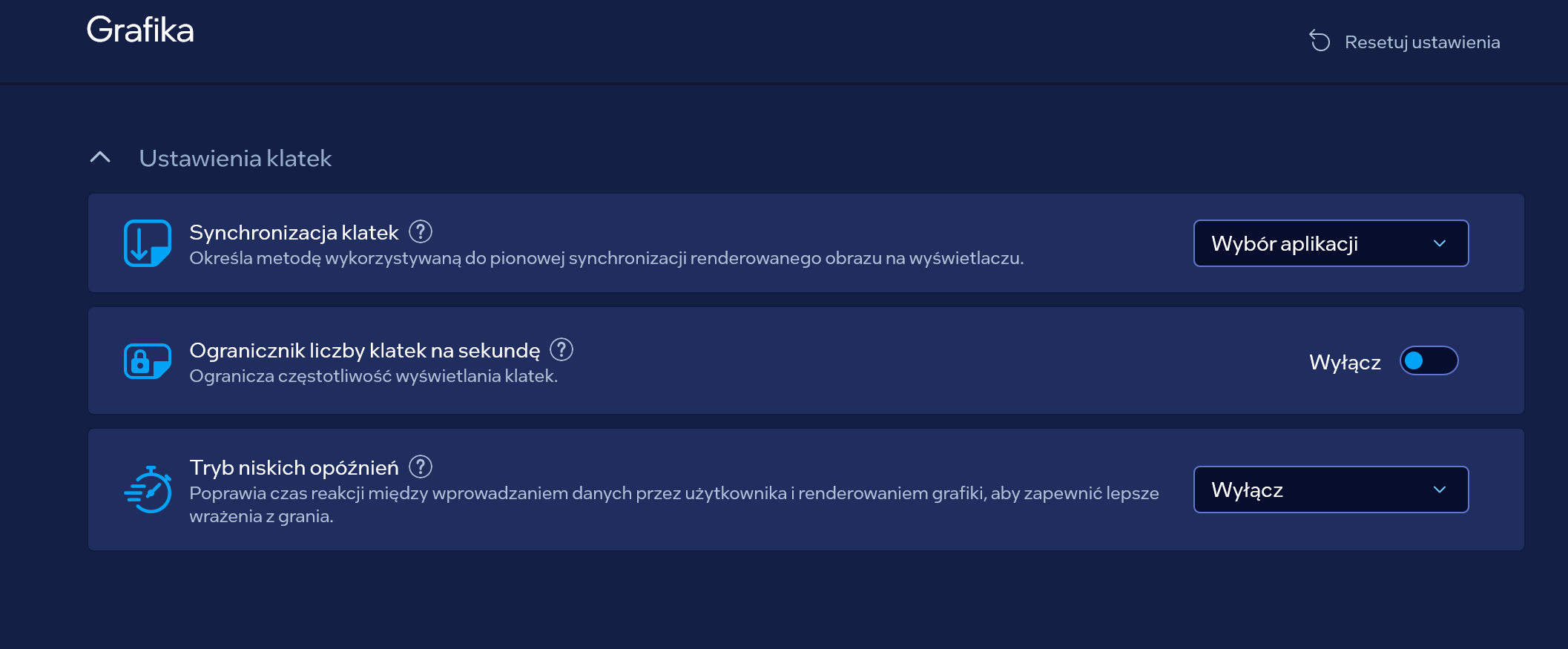
Task: Open help for Synchronizacja klatek
Action: (421, 232)
